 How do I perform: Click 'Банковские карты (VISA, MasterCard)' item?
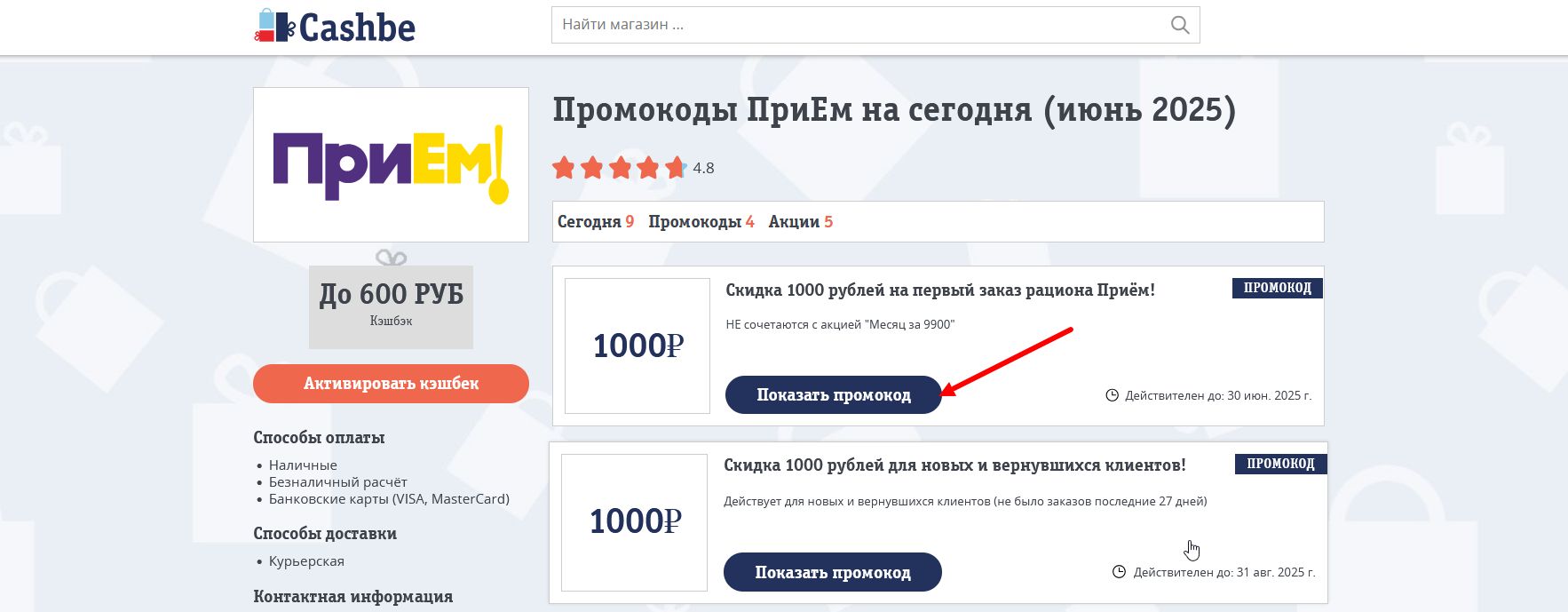389,499
